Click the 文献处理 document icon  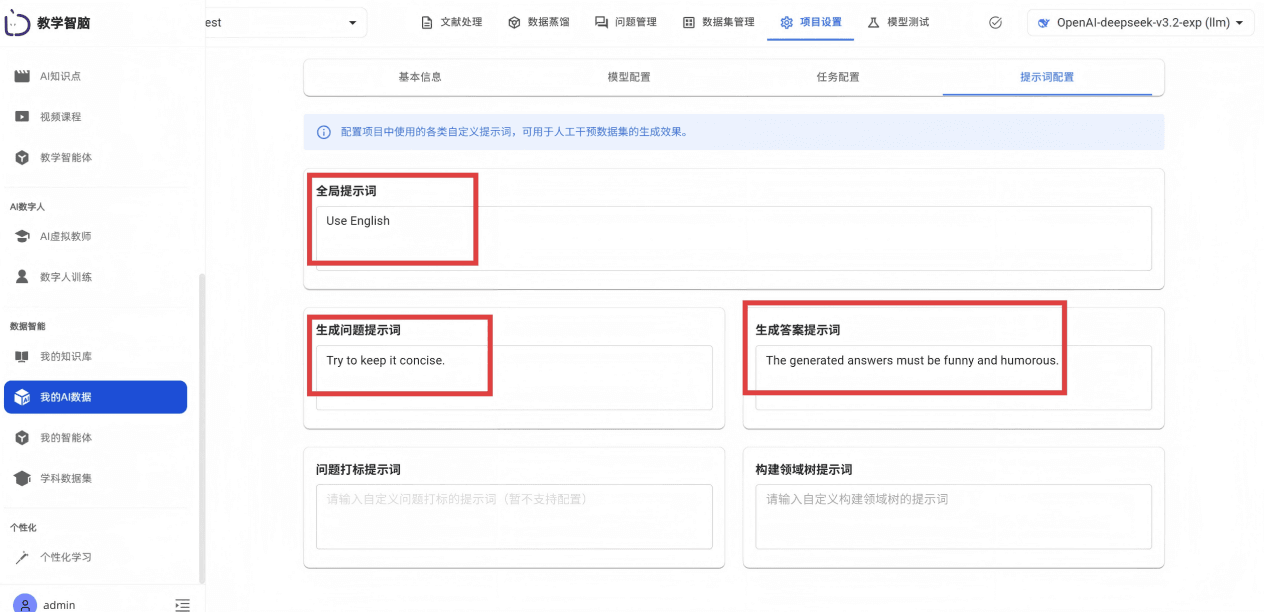427,22
